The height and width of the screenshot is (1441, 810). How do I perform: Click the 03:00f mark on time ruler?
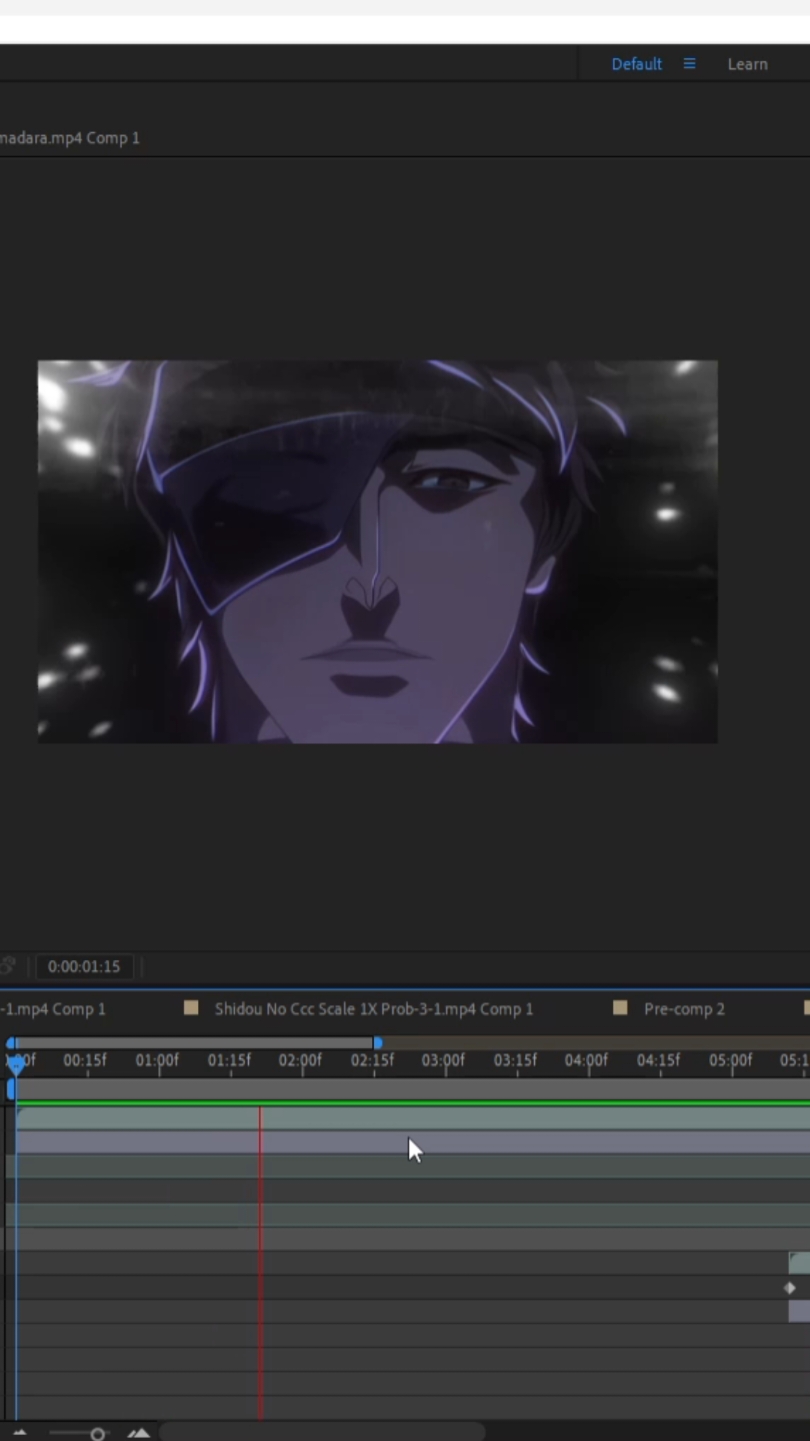coord(443,1060)
